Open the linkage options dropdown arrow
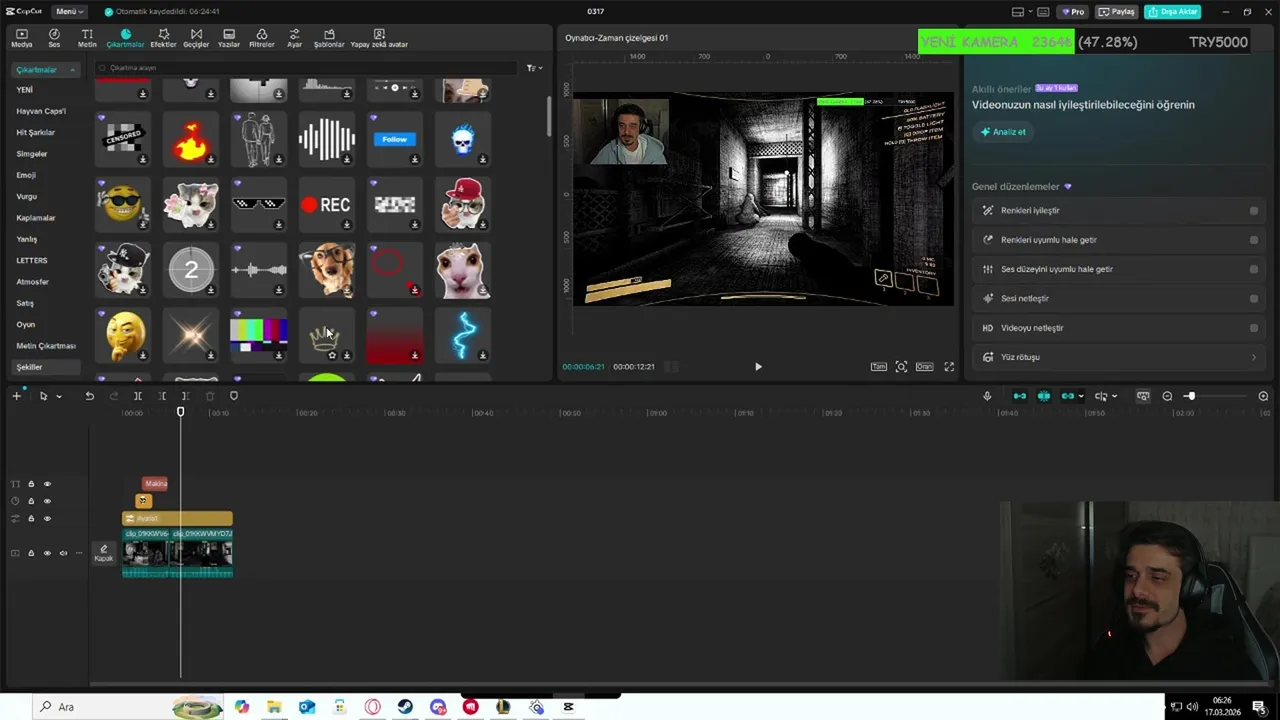 coord(1081,397)
